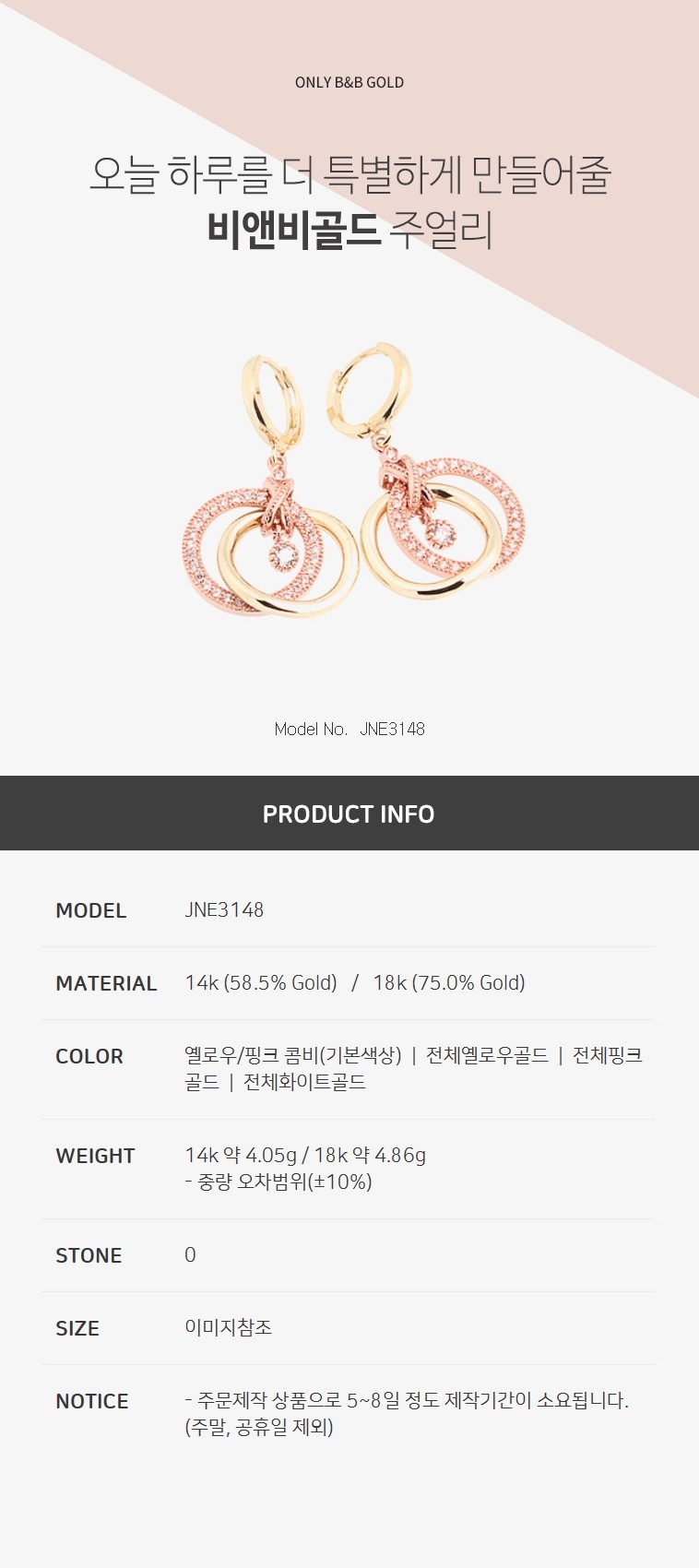The width and height of the screenshot is (699, 1568).
Task: Click the STONE row label
Action: coord(89,1255)
